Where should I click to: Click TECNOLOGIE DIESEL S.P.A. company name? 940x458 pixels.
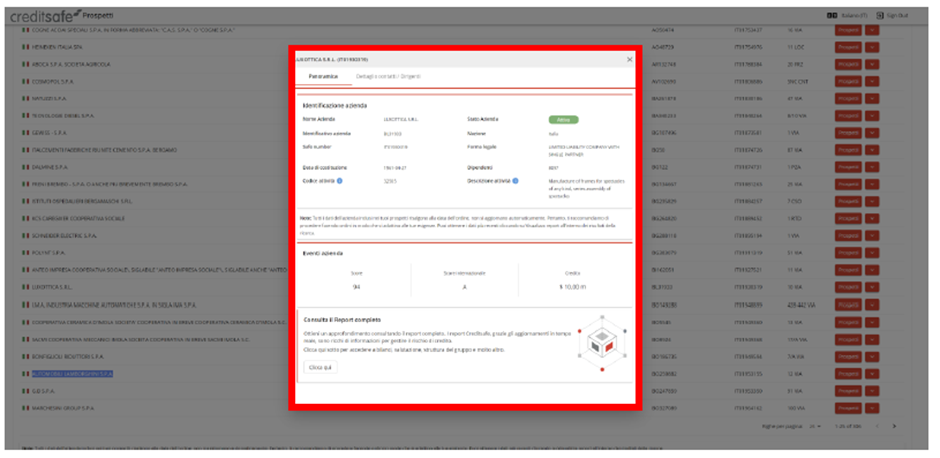click(x=63, y=115)
